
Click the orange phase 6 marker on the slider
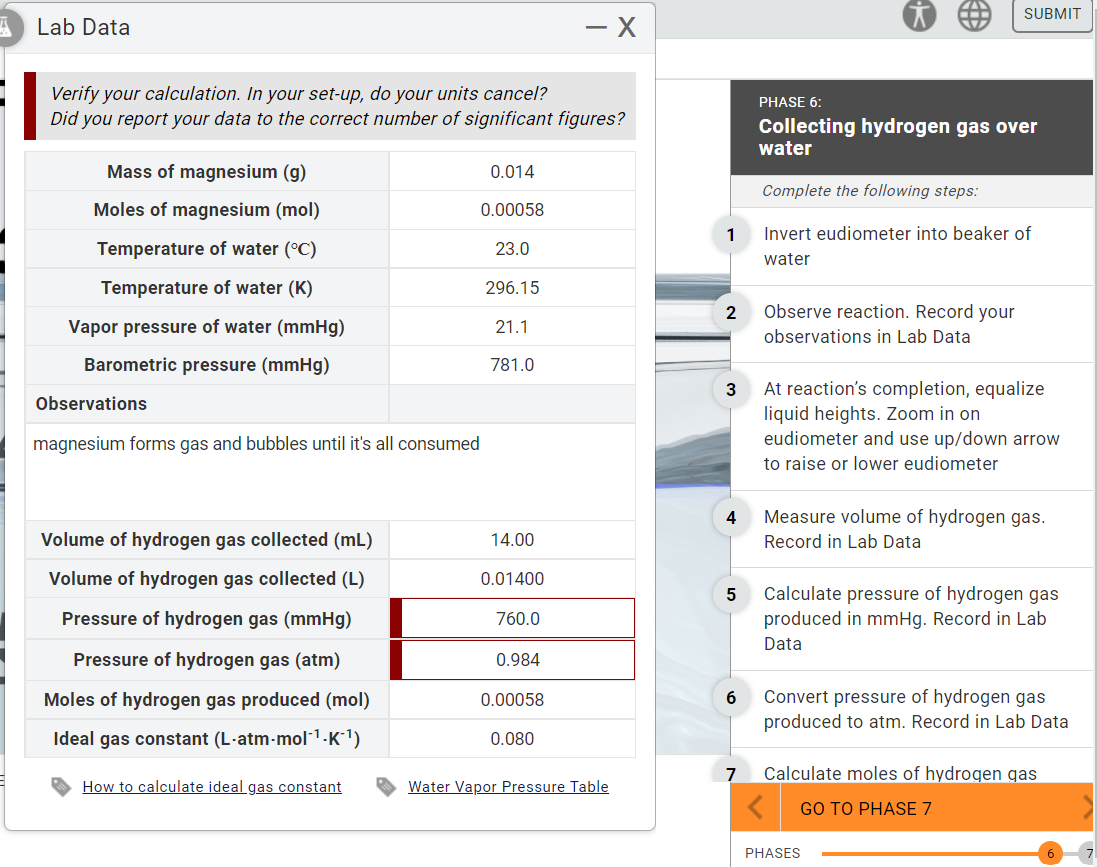pyautogui.click(x=1048, y=853)
